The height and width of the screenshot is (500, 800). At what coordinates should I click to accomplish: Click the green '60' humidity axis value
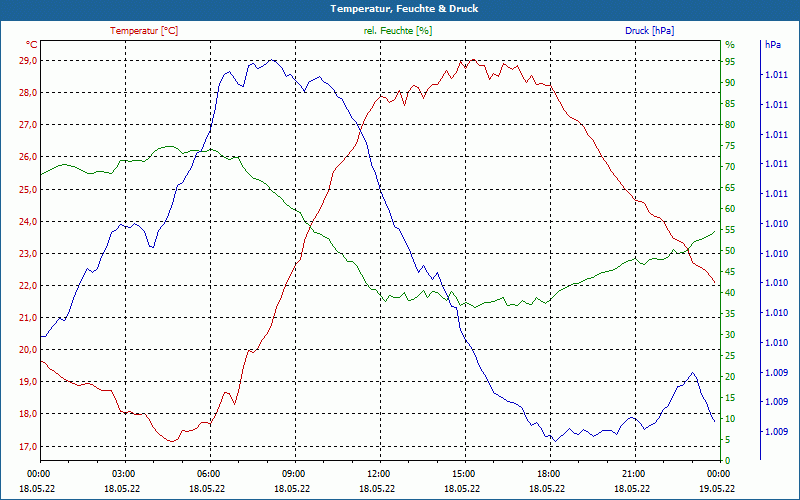click(x=730, y=209)
